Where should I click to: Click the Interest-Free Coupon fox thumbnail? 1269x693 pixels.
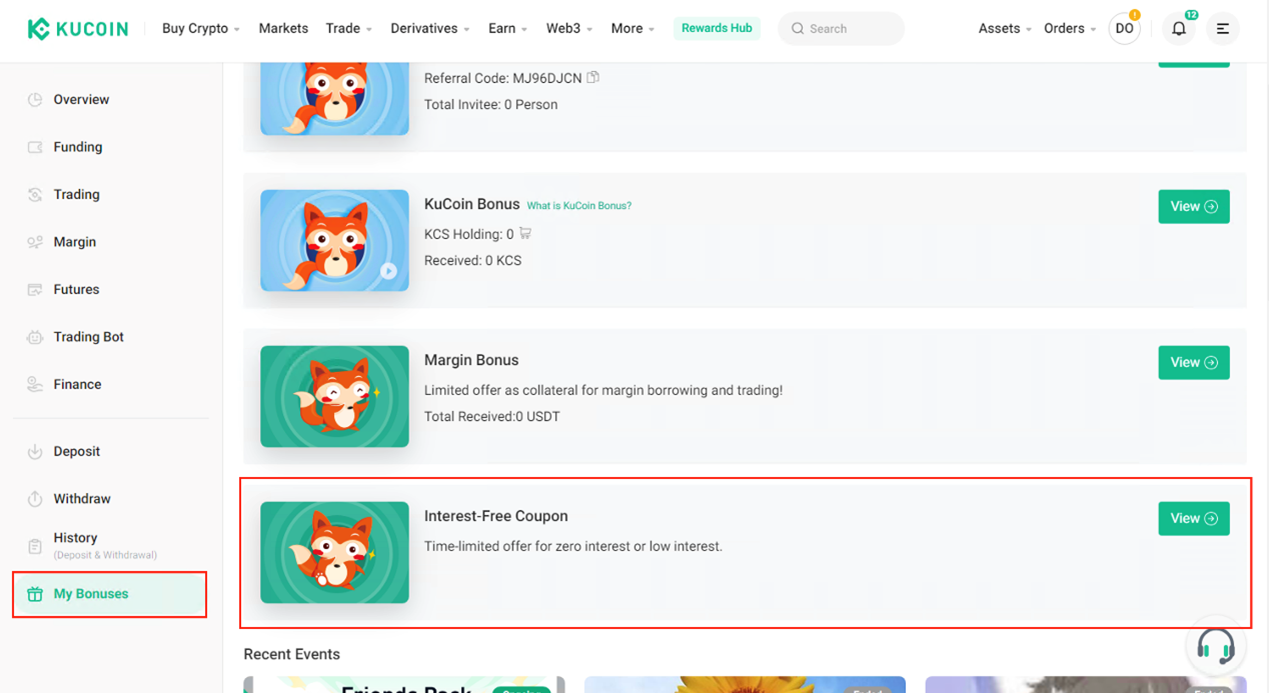tap(335, 553)
